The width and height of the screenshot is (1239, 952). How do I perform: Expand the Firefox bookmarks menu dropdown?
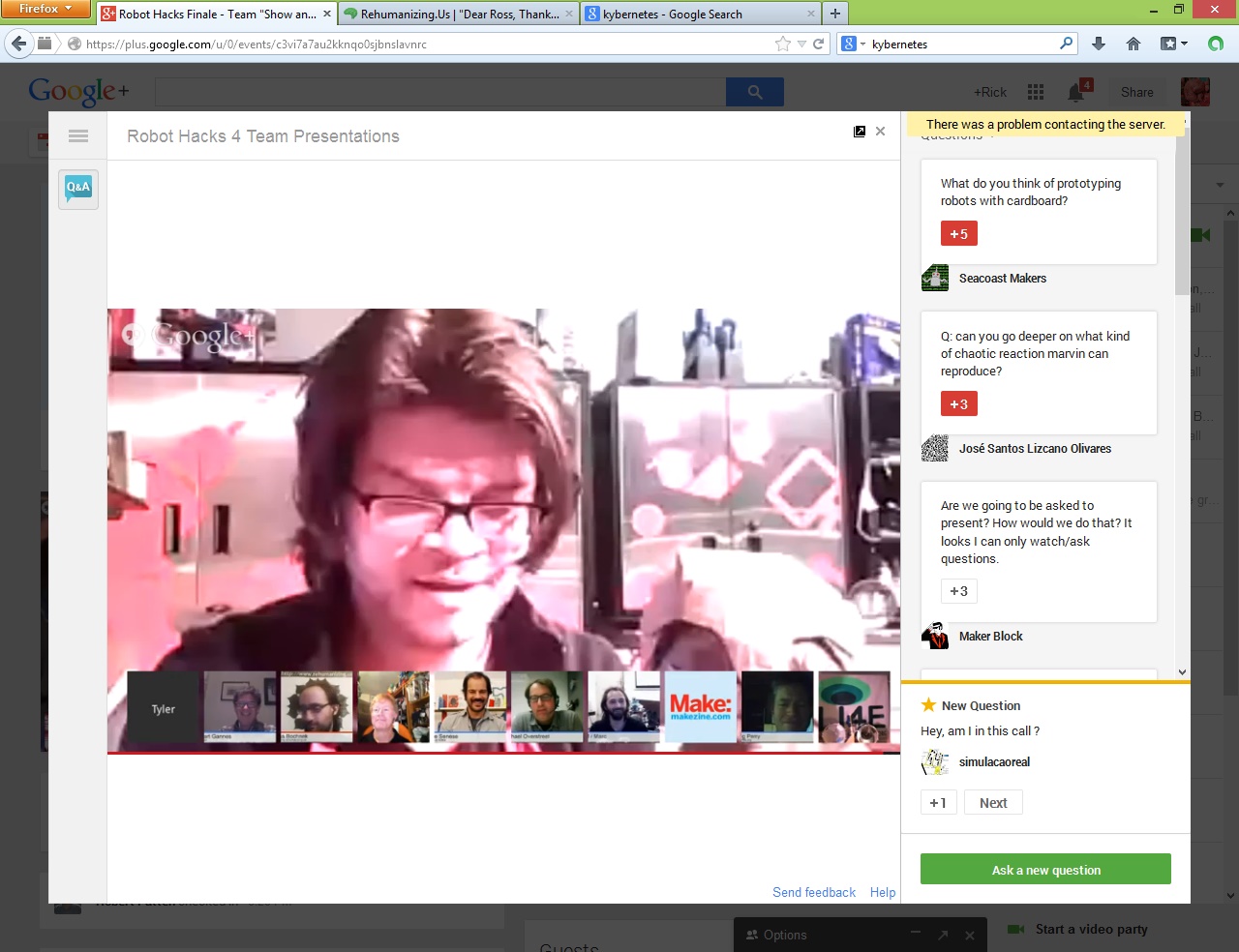pyautogui.click(x=1174, y=44)
